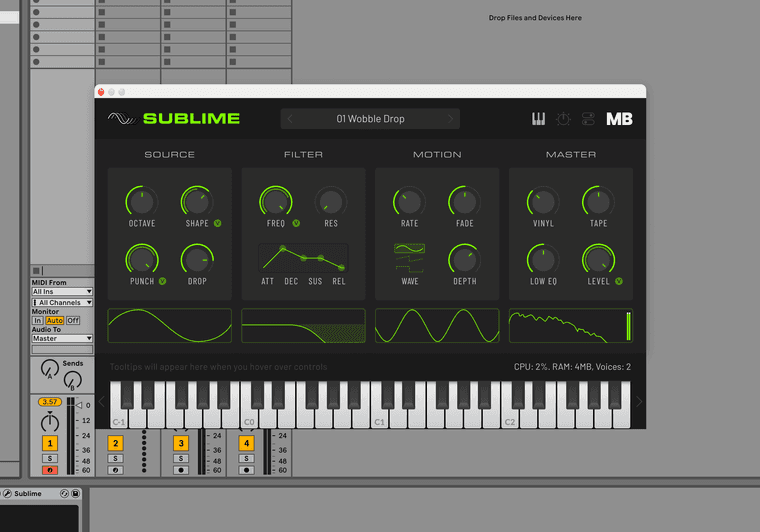This screenshot has height=532, width=760.
Task: Select the next preset arrow
Action: pos(450,119)
